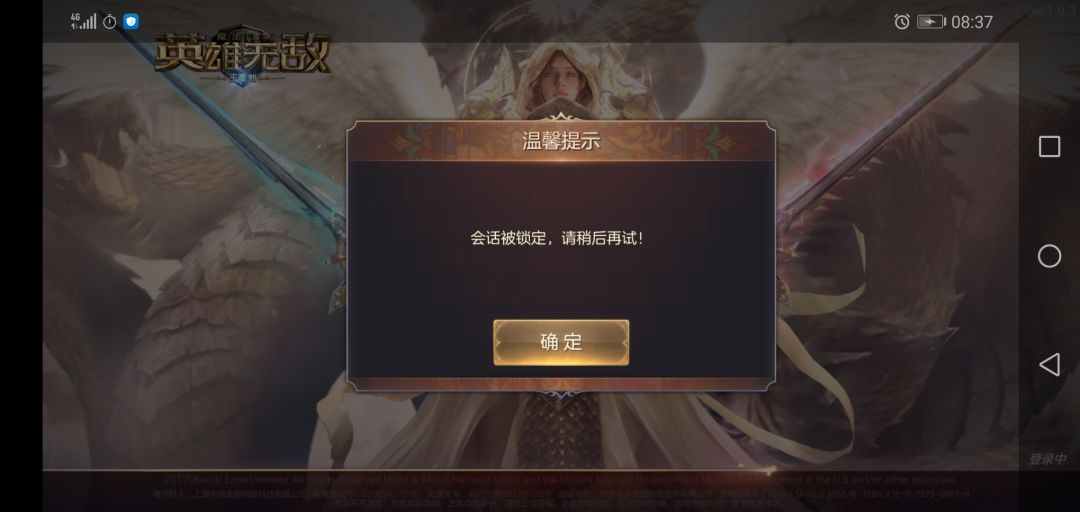This screenshot has height=512, width=1080.
Task: Tap the Android back triangle
Action: 1049,365
